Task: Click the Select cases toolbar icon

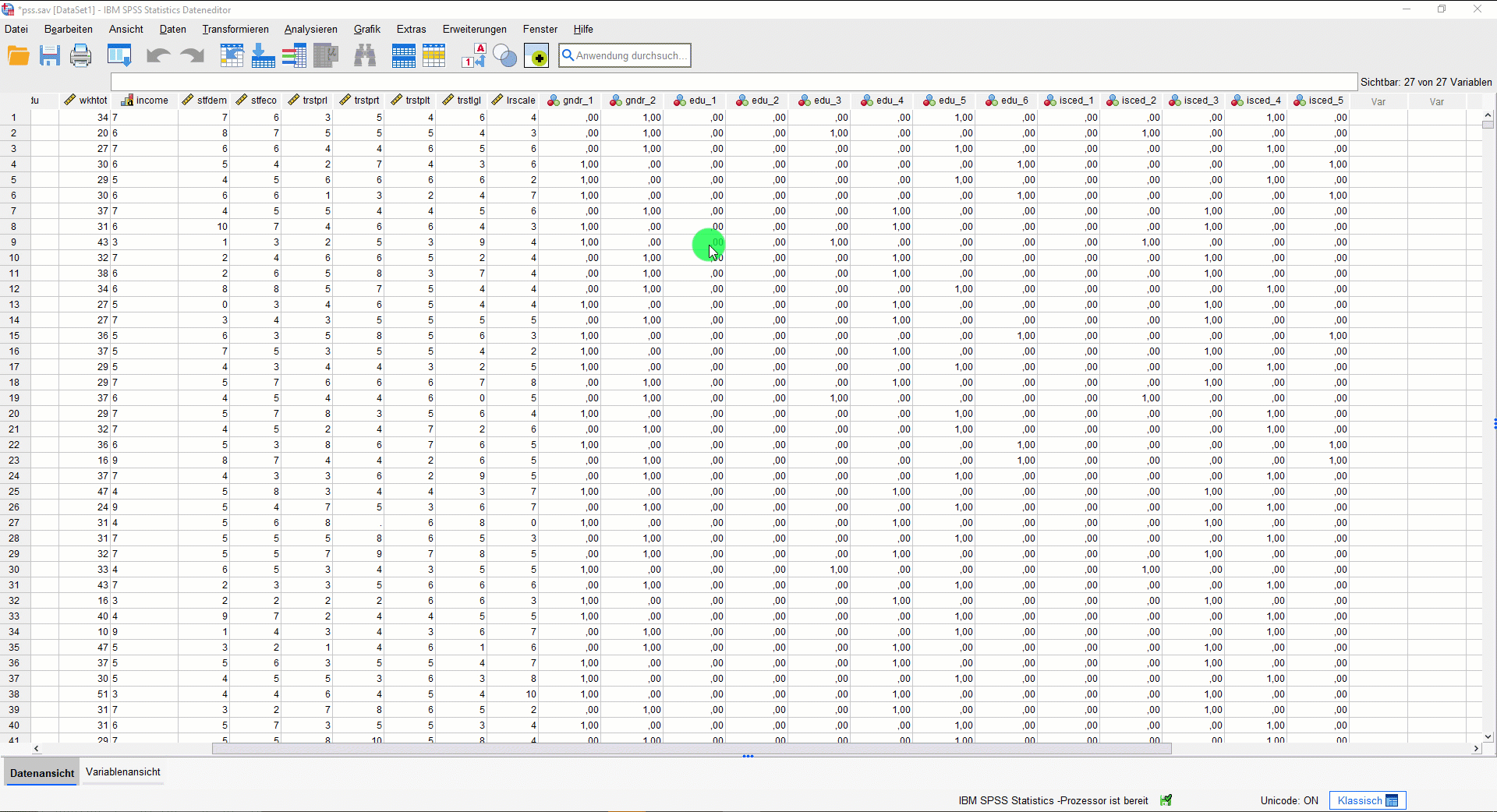Action: click(434, 56)
